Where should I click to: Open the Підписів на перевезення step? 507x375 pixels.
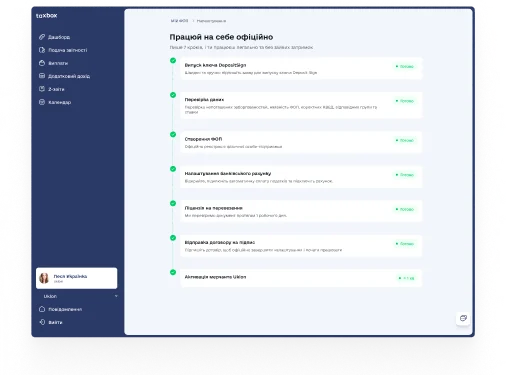301,211
